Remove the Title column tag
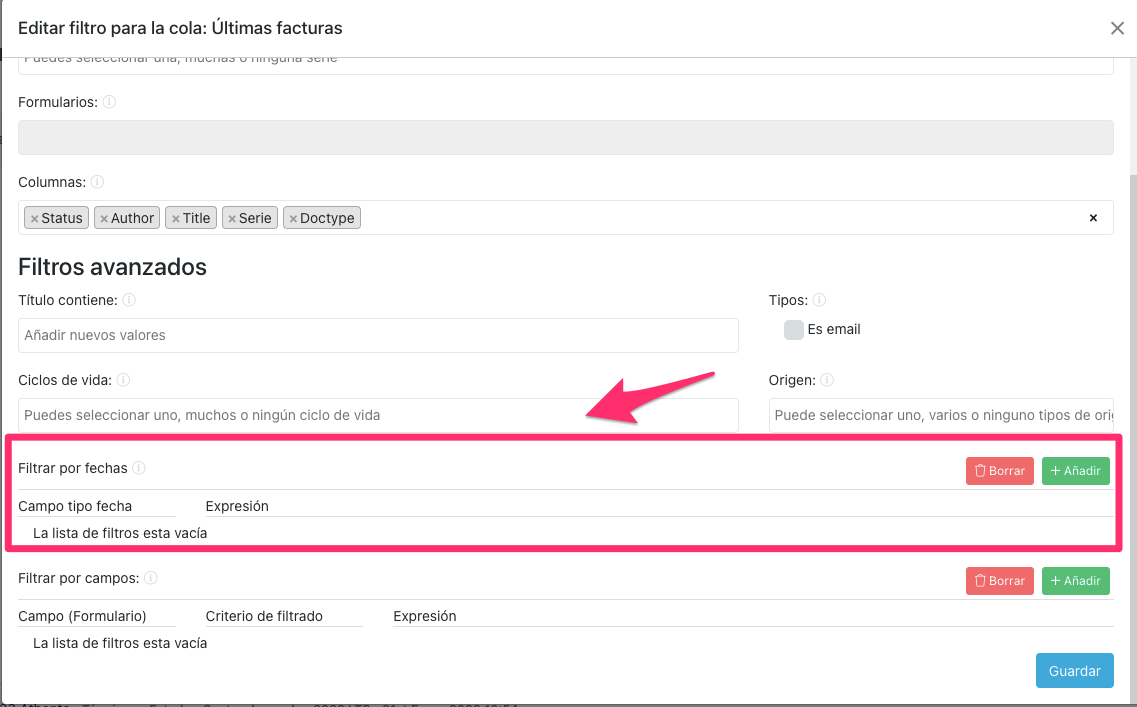Screen dimensions: 1137x707 click(x=175, y=219)
